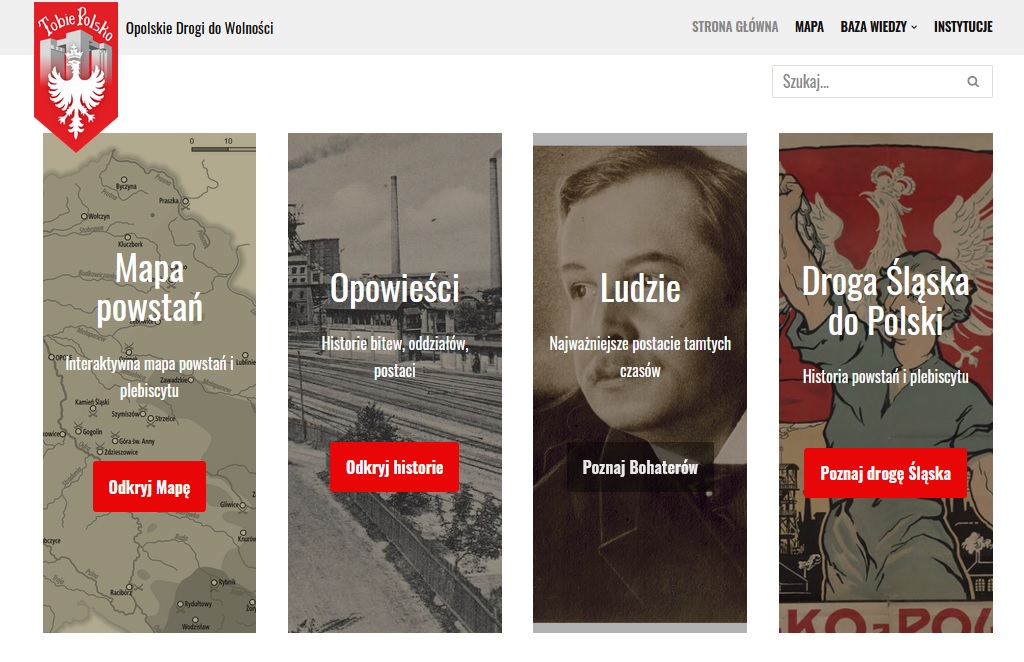Open the Instytucje menu item

963,27
